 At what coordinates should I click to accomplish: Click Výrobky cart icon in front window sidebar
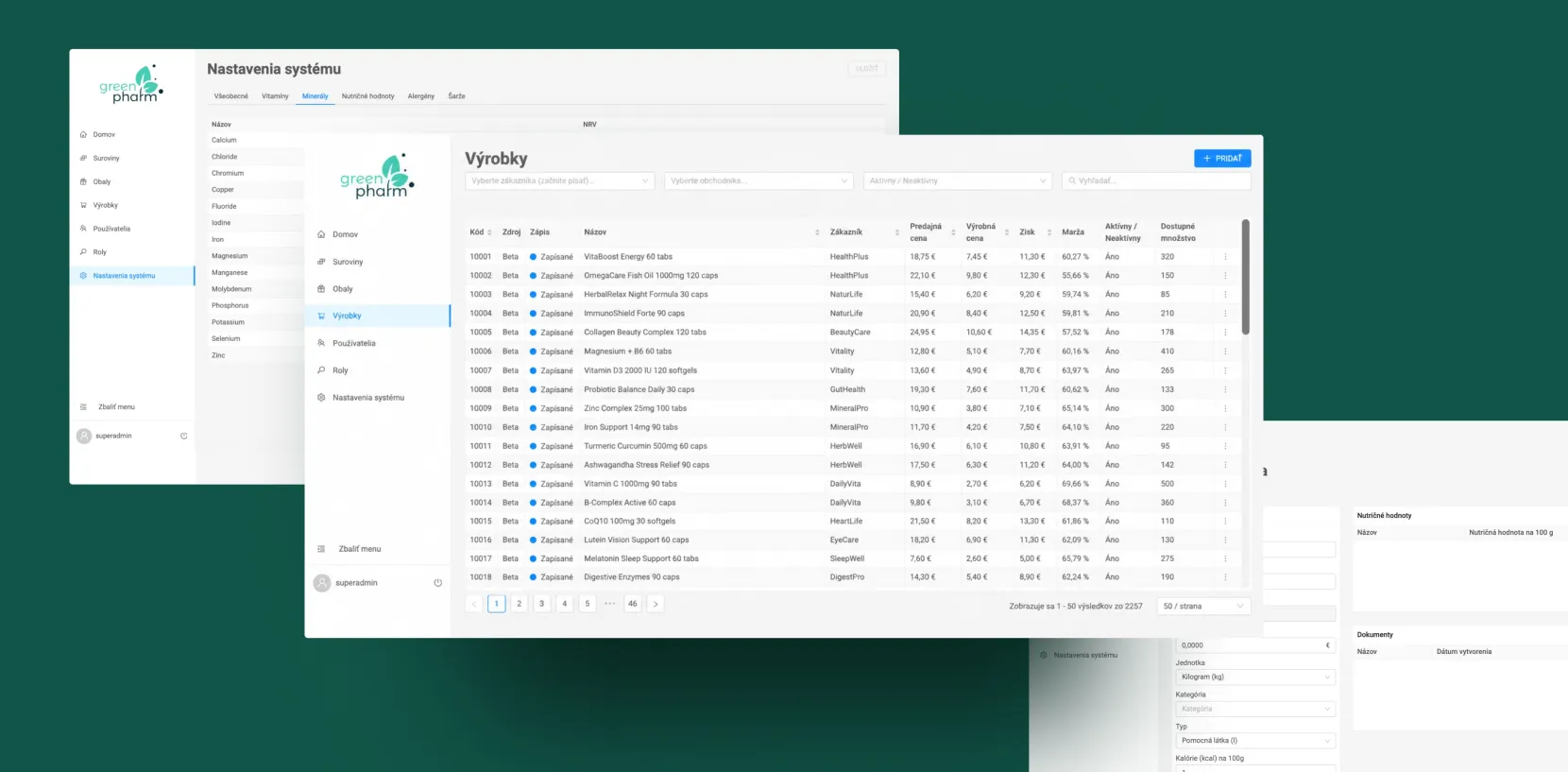click(x=321, y=316)
